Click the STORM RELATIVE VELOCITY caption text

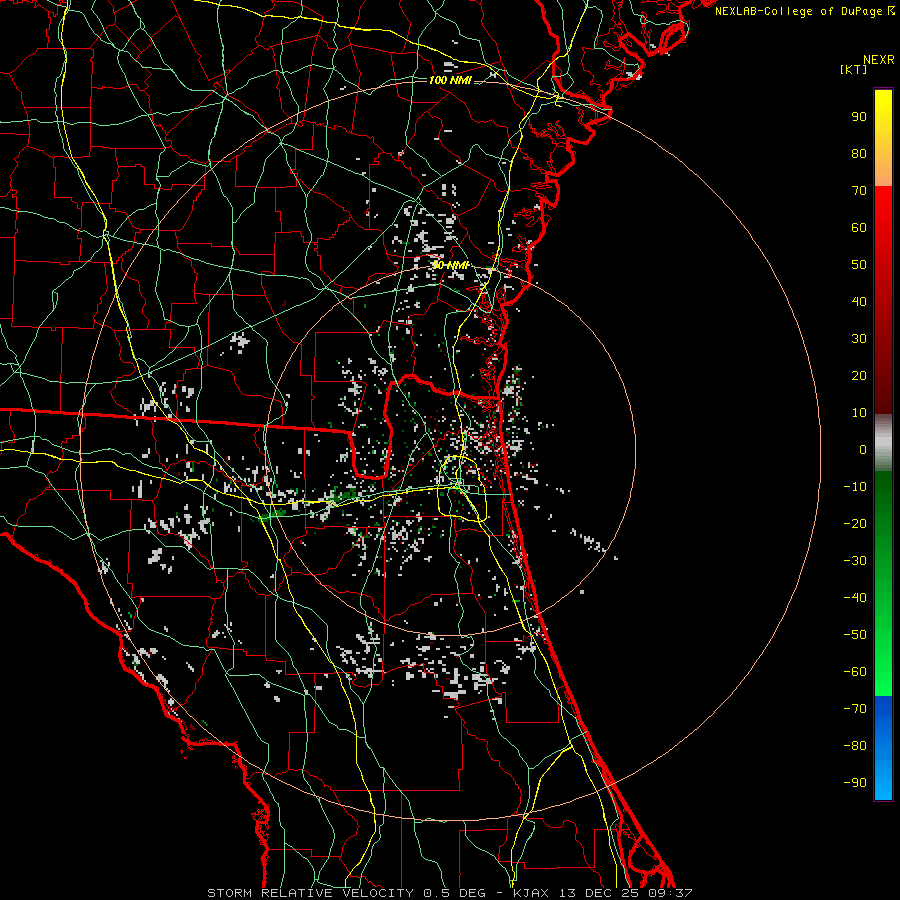pos(310,893)
